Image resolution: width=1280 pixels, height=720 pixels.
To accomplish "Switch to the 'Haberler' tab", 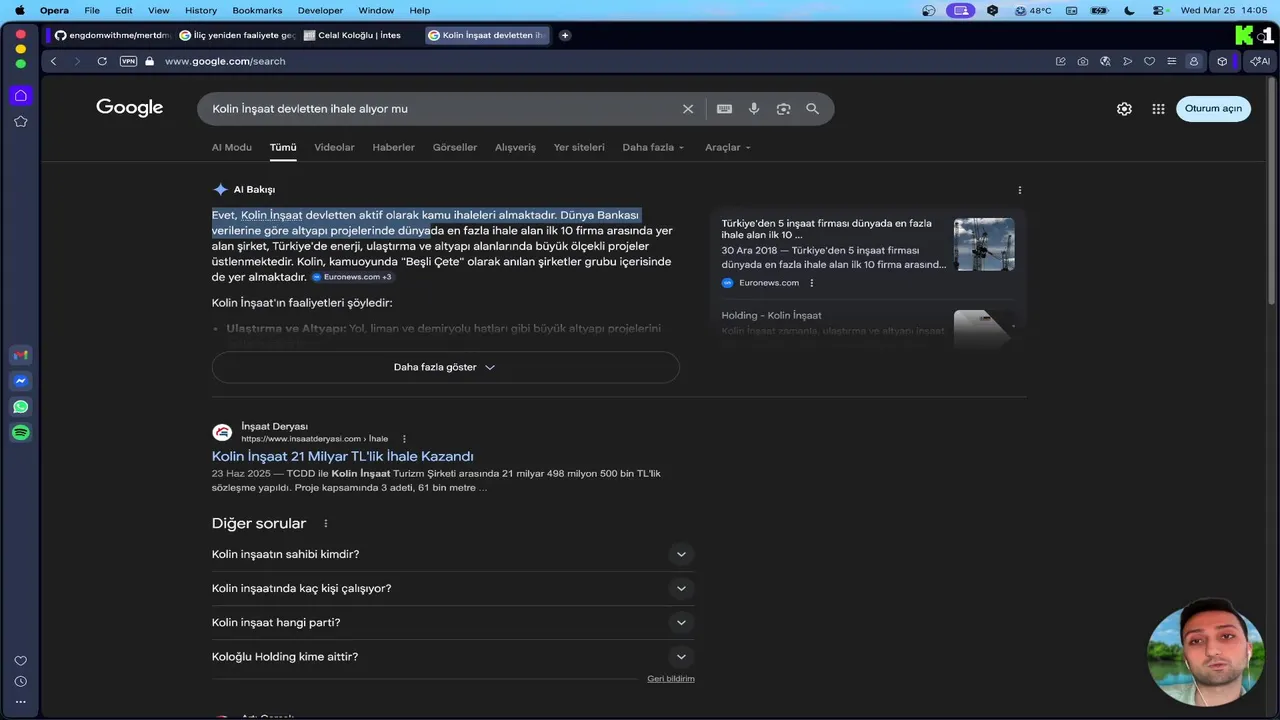I will [393, 147].
